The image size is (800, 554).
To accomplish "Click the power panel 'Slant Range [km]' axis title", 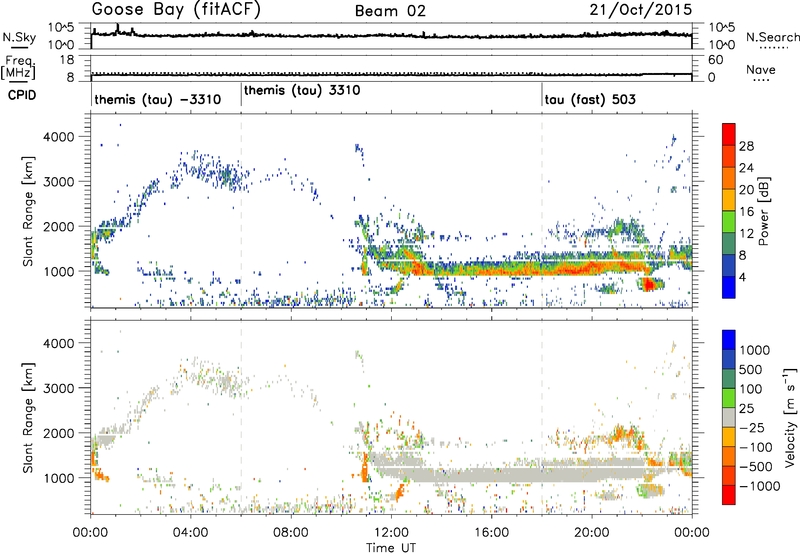I will pos(29,211).
